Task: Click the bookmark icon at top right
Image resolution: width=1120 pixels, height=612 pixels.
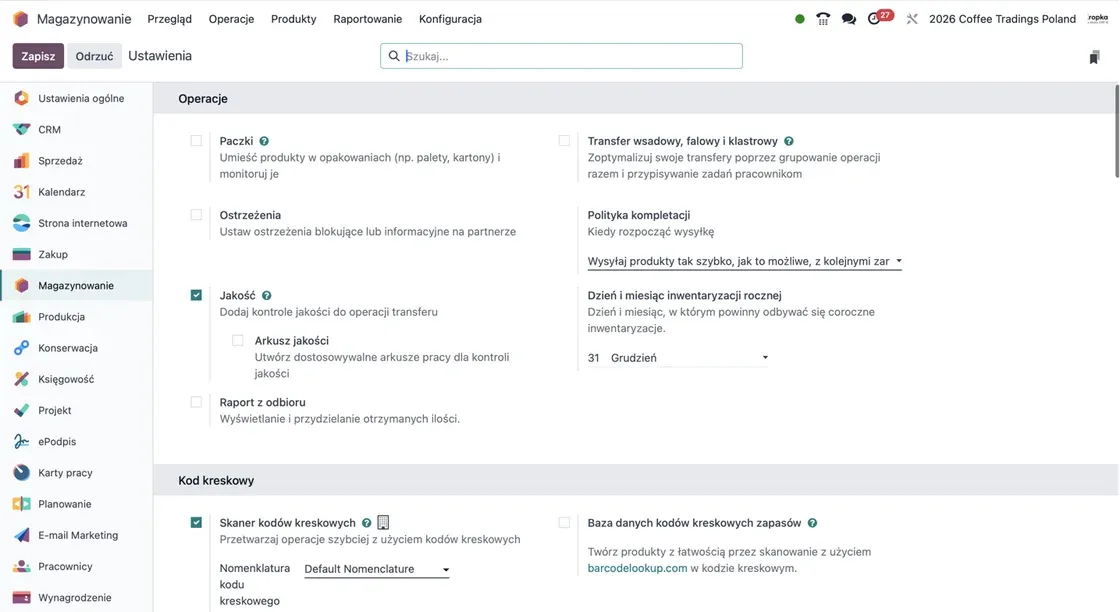Action: (1094, 57)
